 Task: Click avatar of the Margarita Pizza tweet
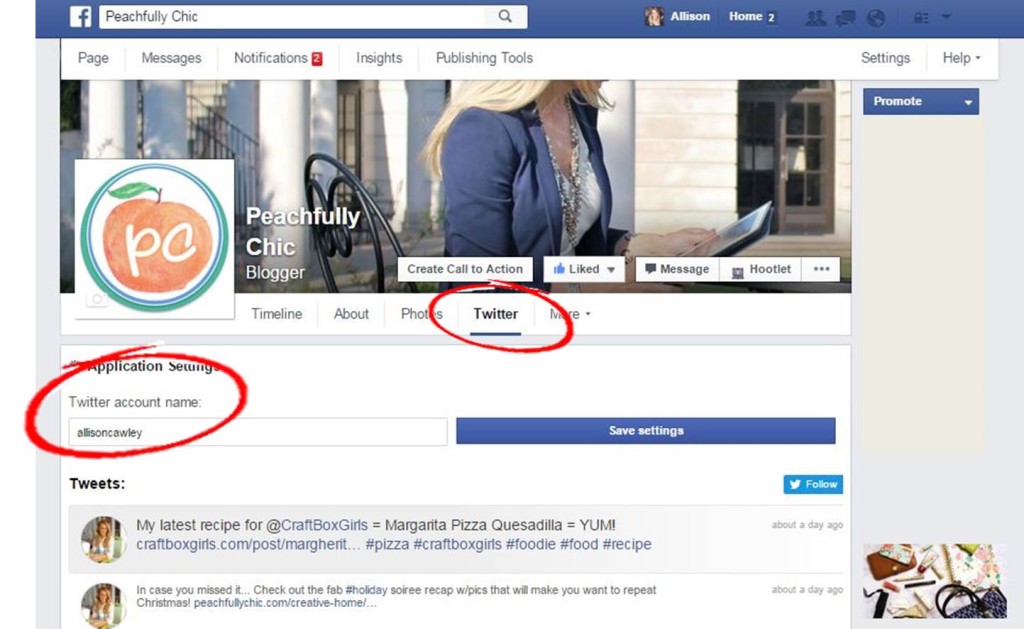click(103, 540)
